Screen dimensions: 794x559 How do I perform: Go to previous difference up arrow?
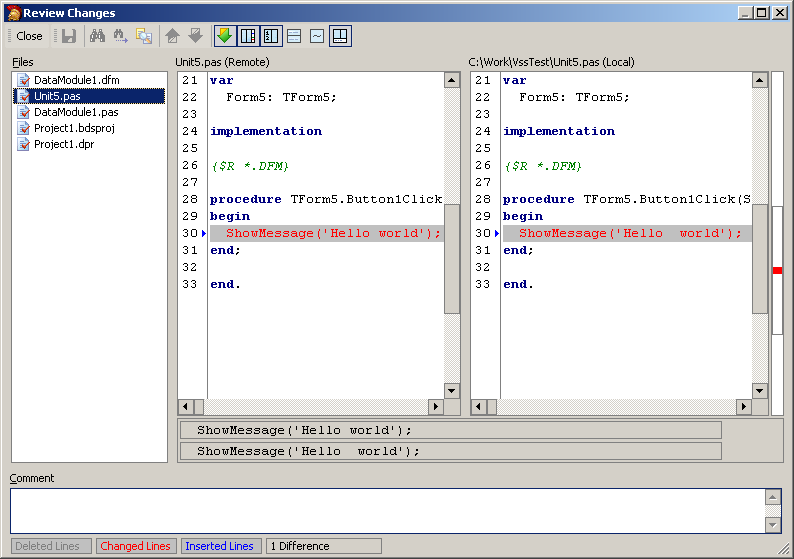[x=173, y=36]
